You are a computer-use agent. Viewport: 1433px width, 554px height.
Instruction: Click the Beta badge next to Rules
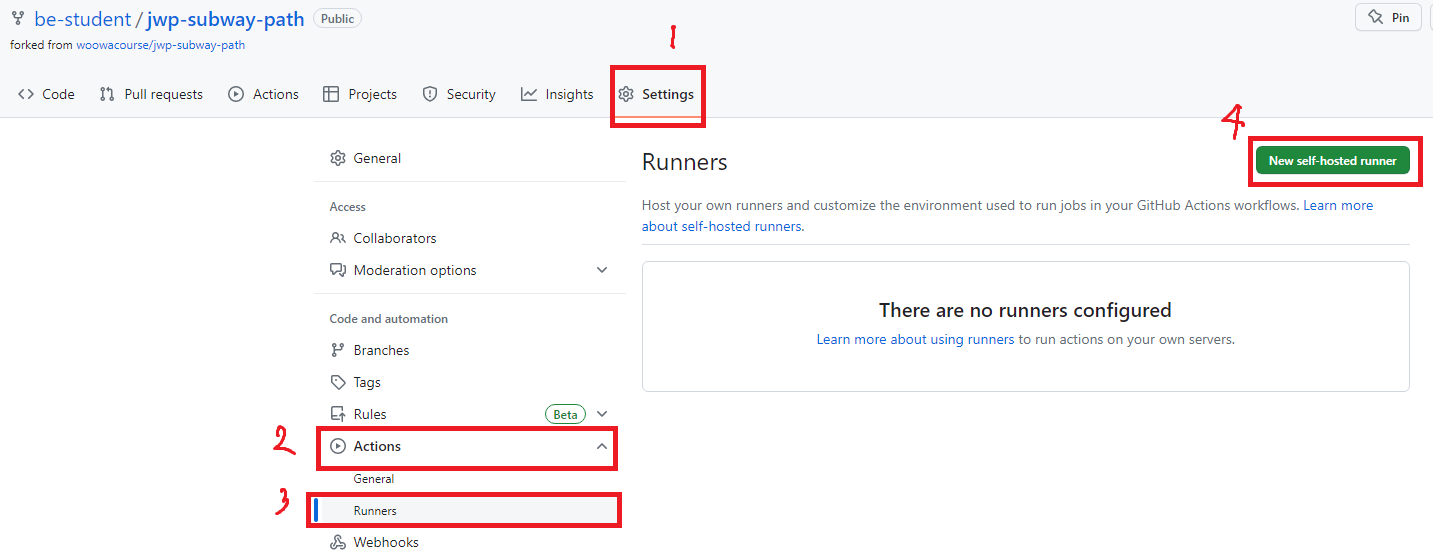point(566,414)
